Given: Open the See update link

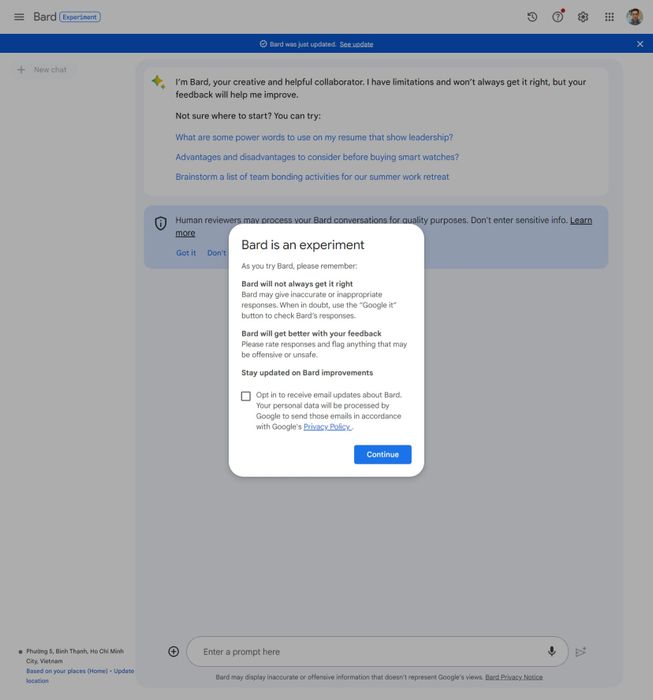Looking at the screenshot, I should (356, 44).
